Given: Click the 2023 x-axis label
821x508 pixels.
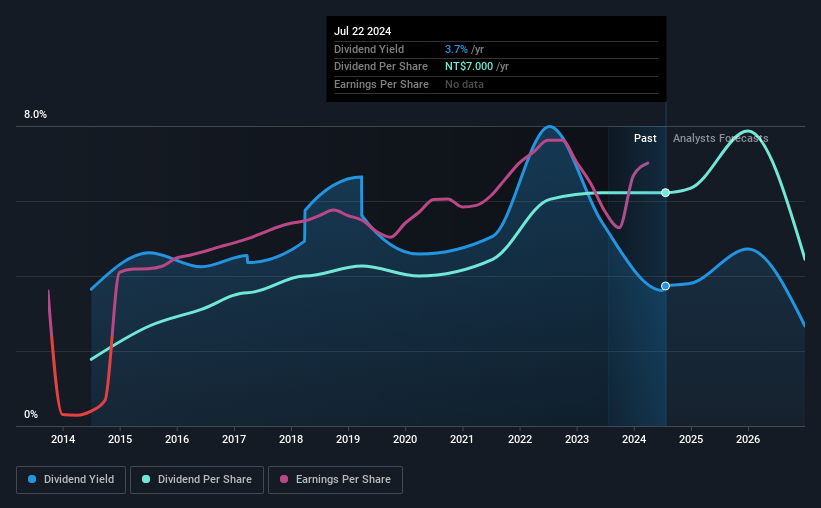Looking at the screenshot, I should (577, 439).
